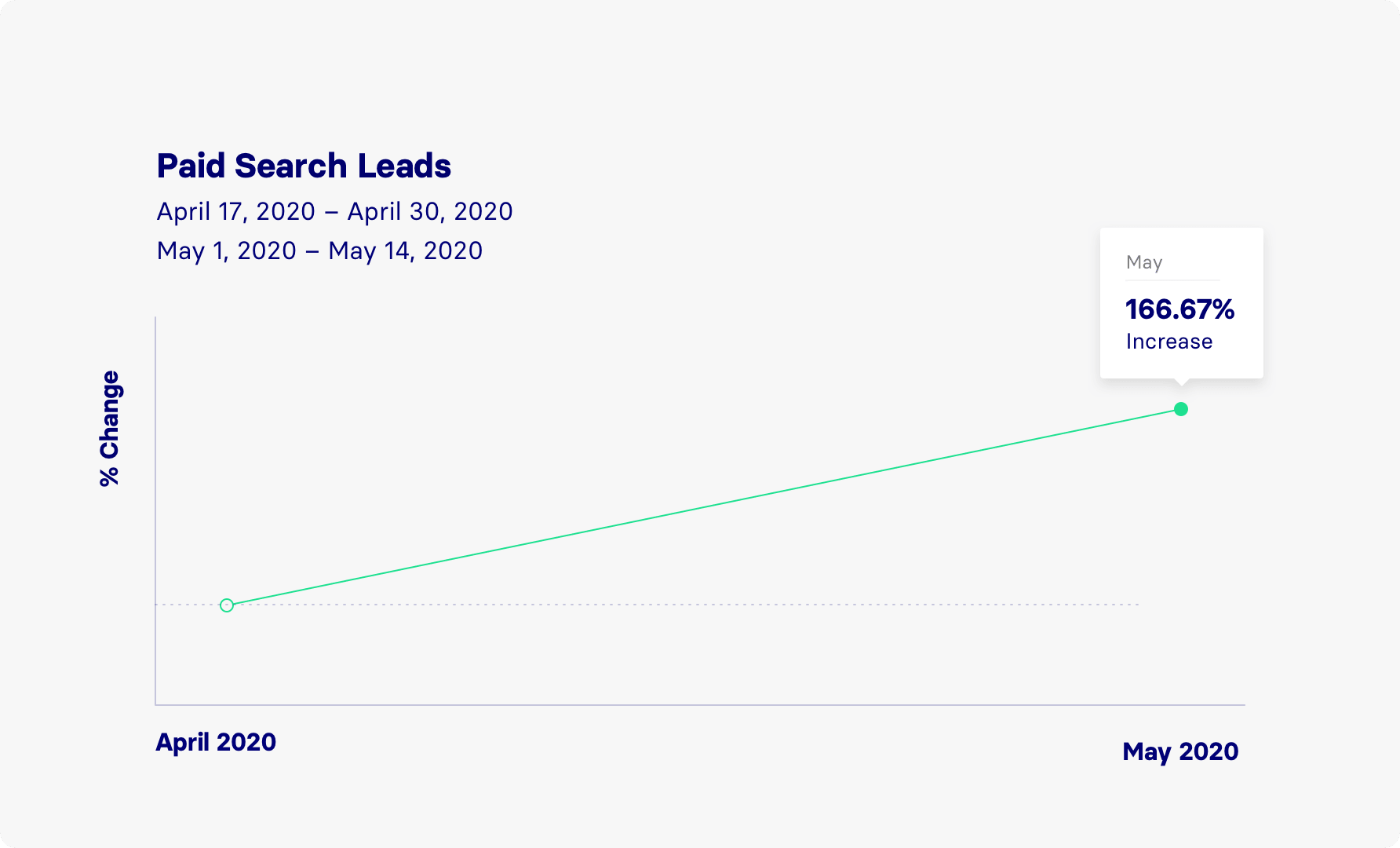Click the 'April 30, 2020' end date
The height and width of the screenshot is (848, 1400).
tap(430, 211)
